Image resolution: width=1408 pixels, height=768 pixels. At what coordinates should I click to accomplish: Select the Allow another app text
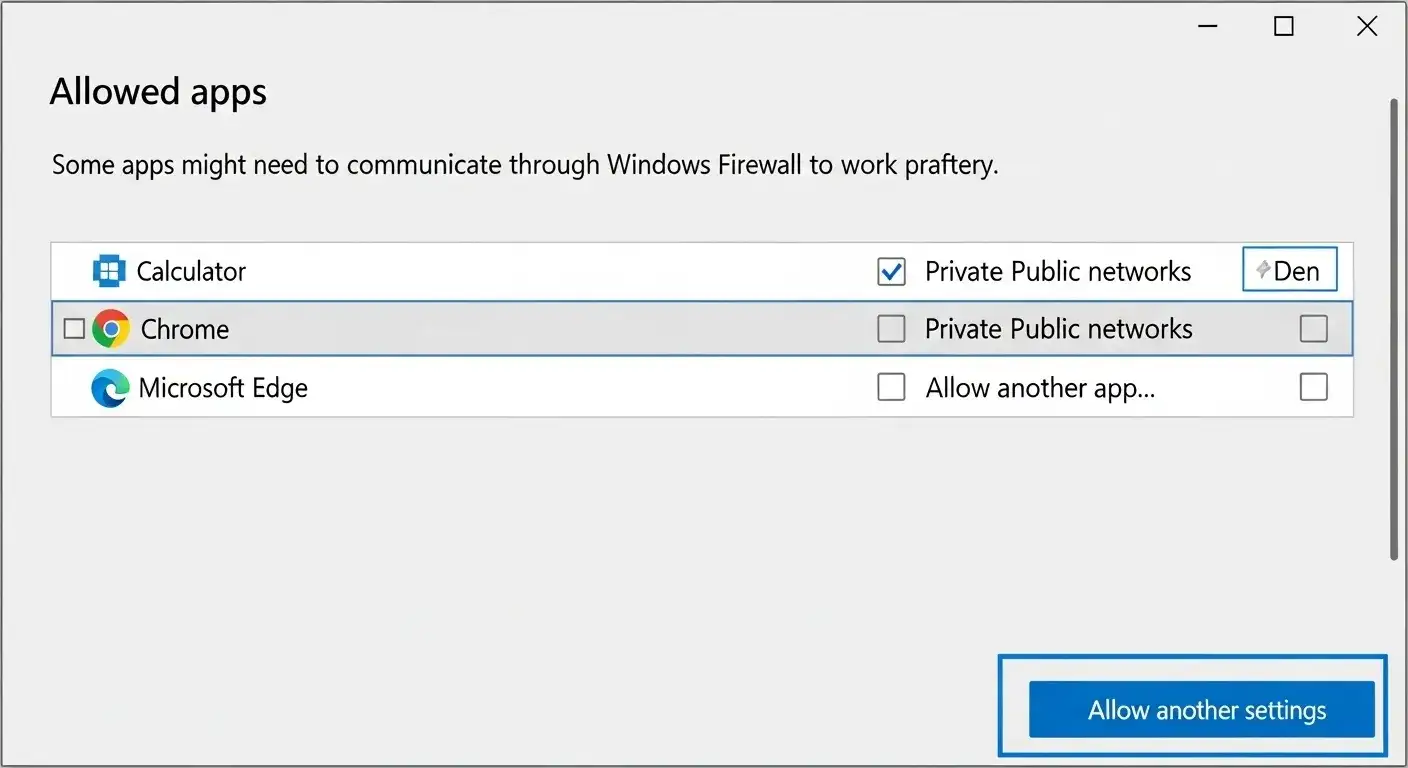click(x=1040, y=388)
